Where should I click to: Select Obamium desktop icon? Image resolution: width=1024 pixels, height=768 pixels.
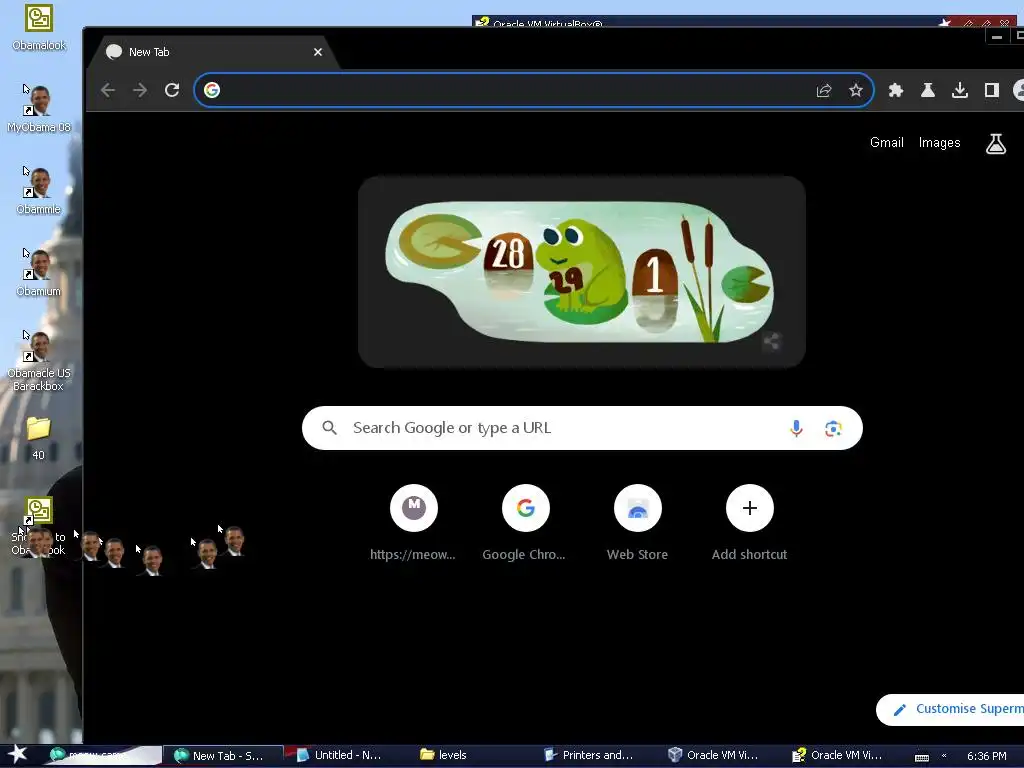pos(39,273)
